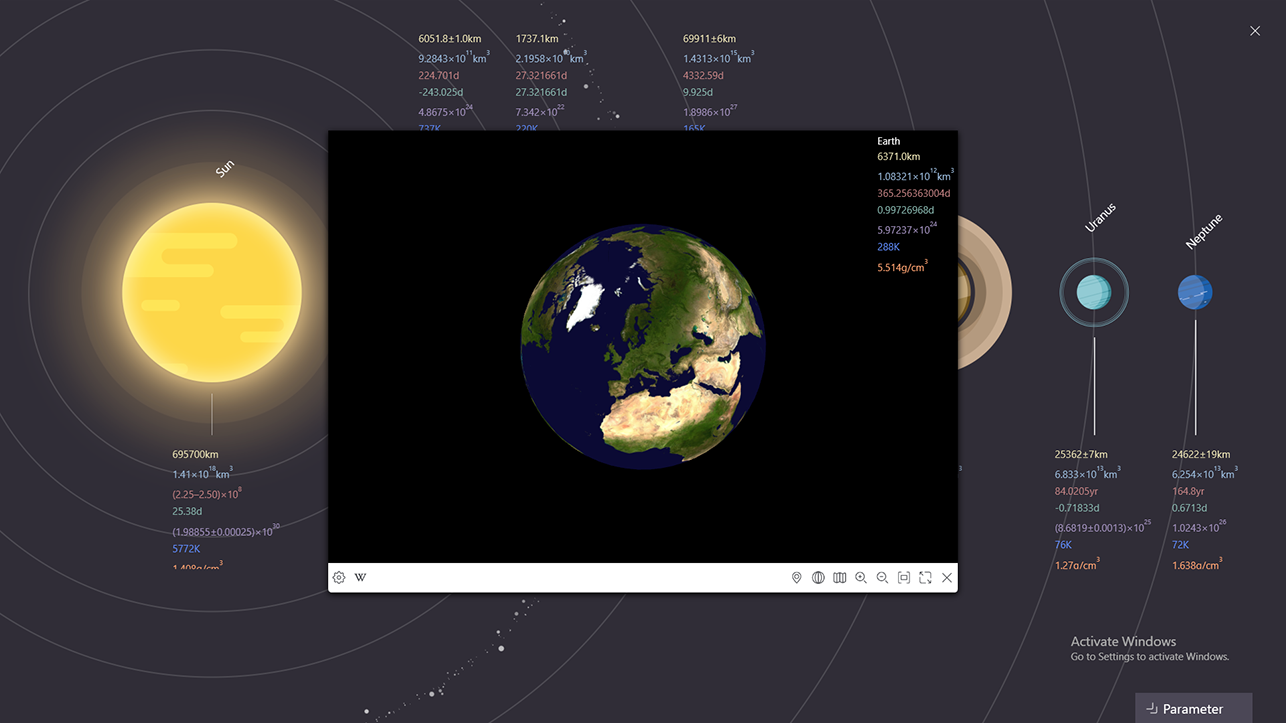Select the "9.925d" rotation value
This screenshot has width=1286, height=723.
[698, 93]
